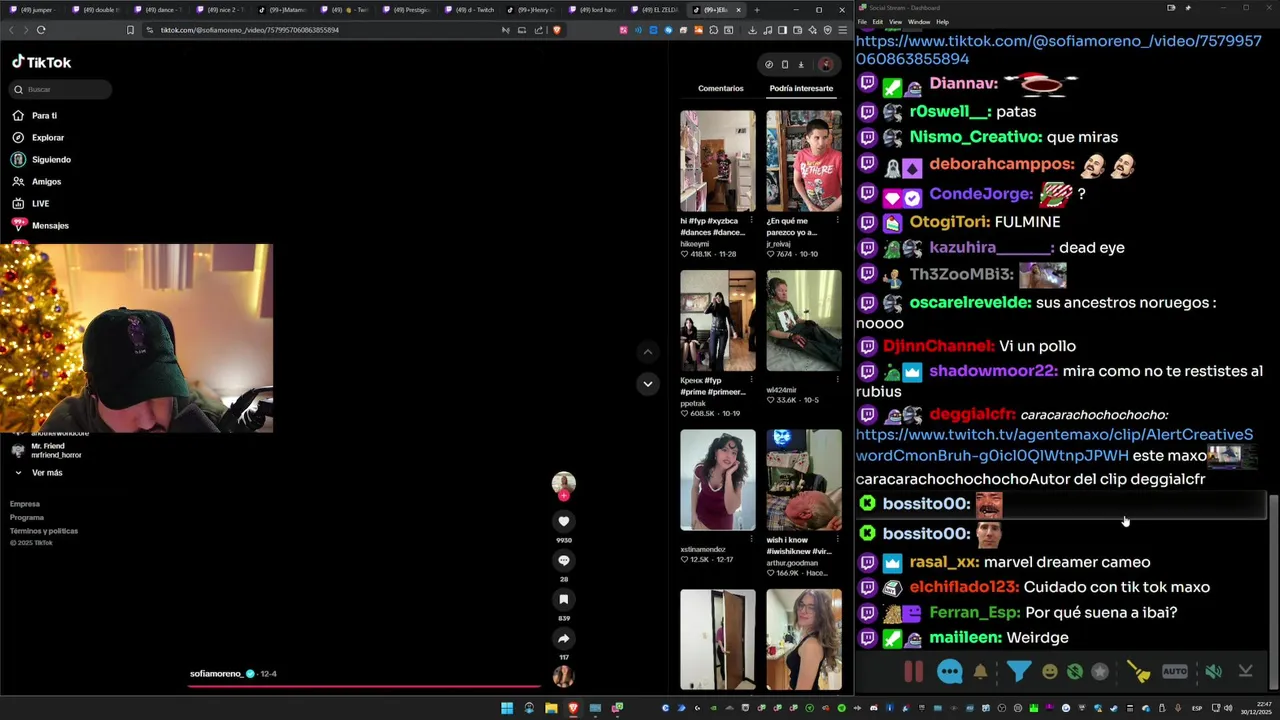Open Help menu in Social Stream

tap(942, 21)
